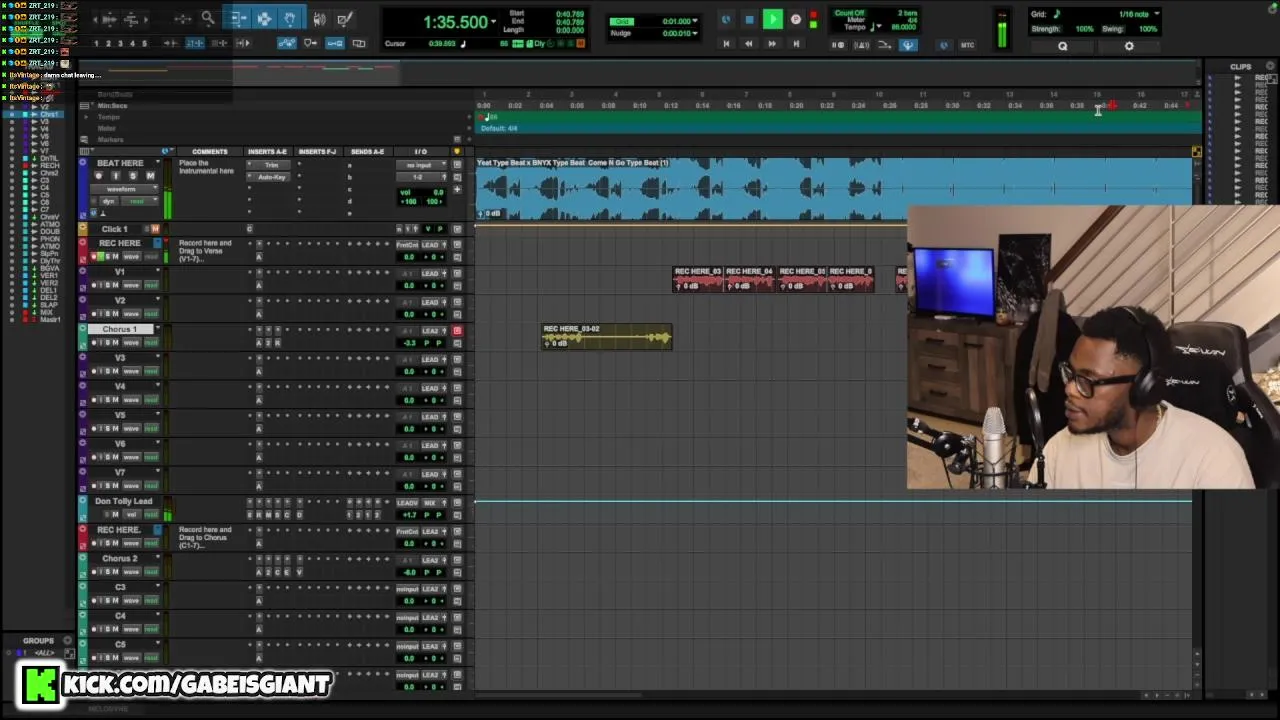The image size is (1280, 720).
Task: Select the Pencil tool
Action: pyautogui.click(x=344, y=19)
